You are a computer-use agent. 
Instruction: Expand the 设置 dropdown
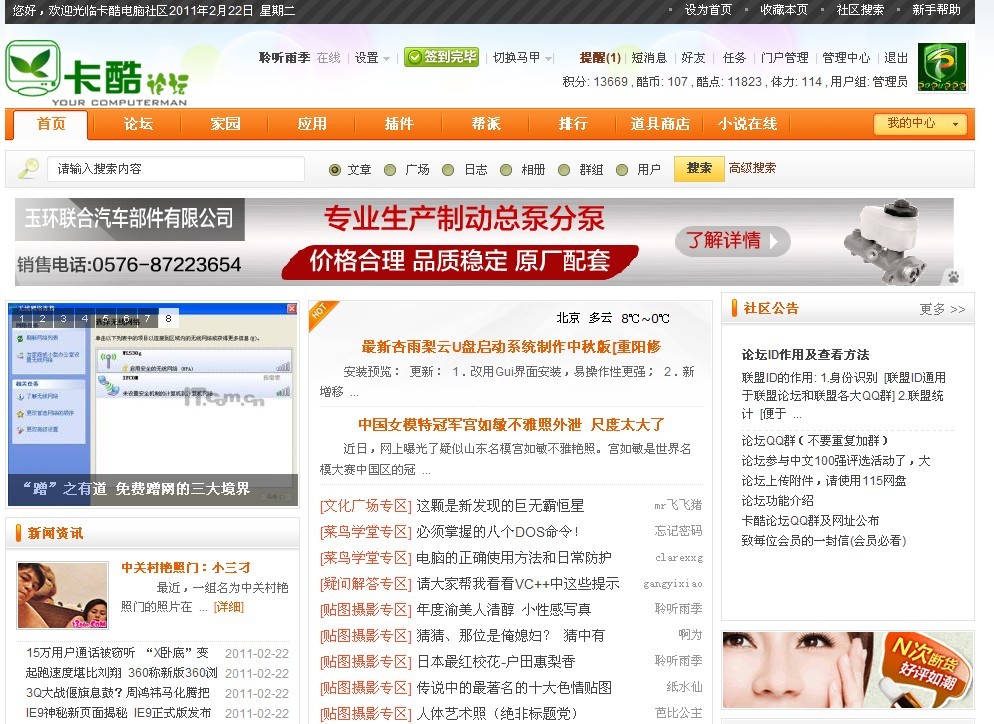tap(372, 58)
